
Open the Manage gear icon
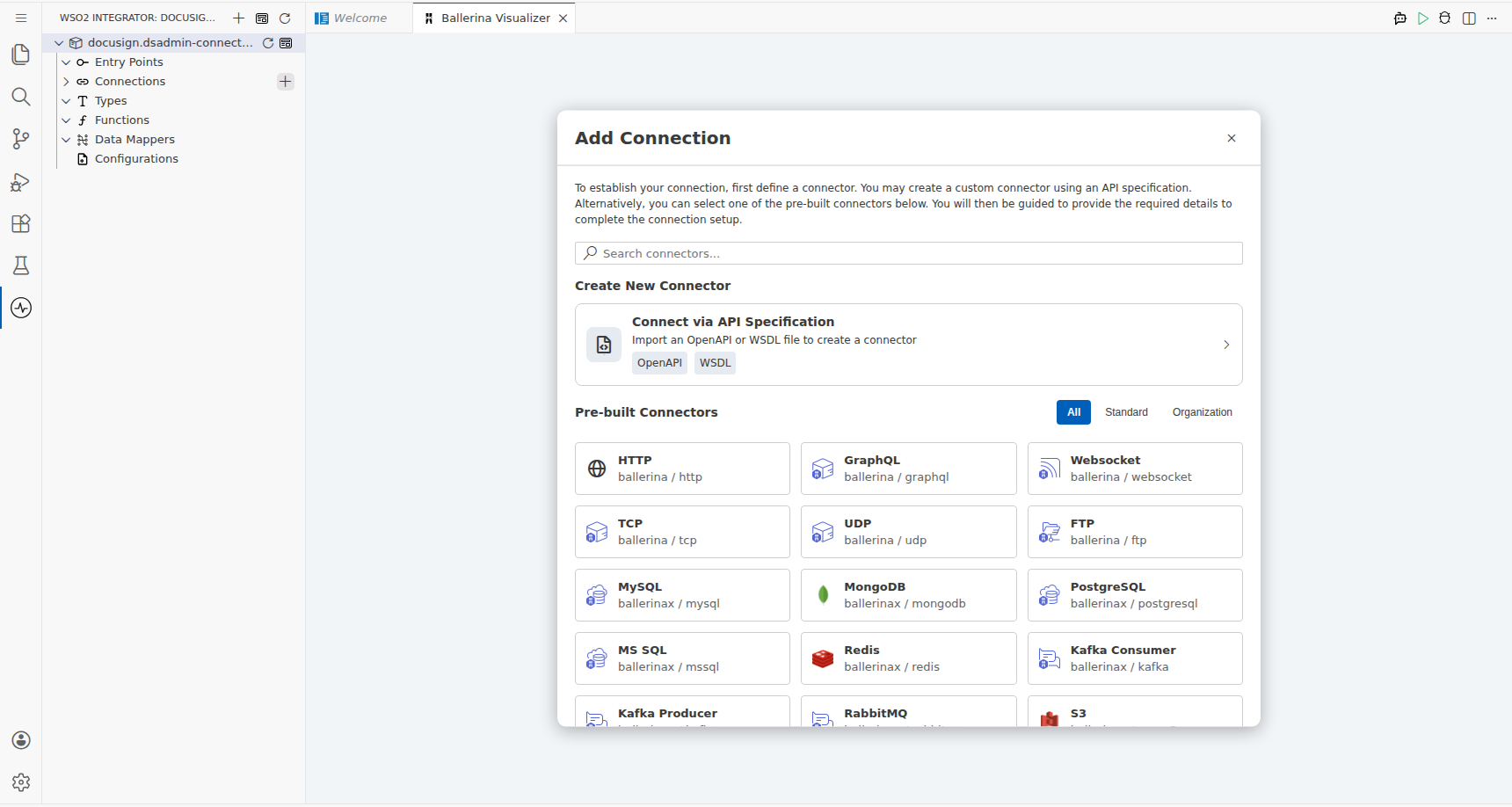pyautogui.click(x=21, y=782)
